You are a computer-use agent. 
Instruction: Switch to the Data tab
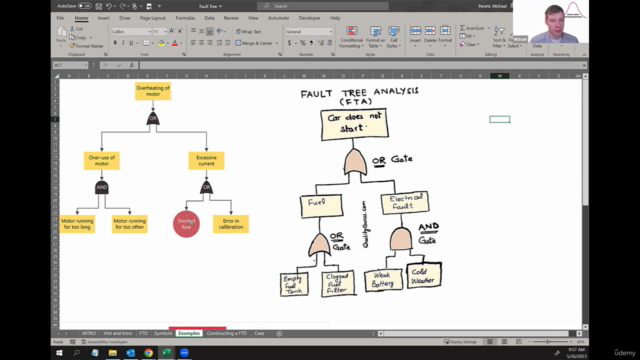pyautogui.click(x=209, y=18)
